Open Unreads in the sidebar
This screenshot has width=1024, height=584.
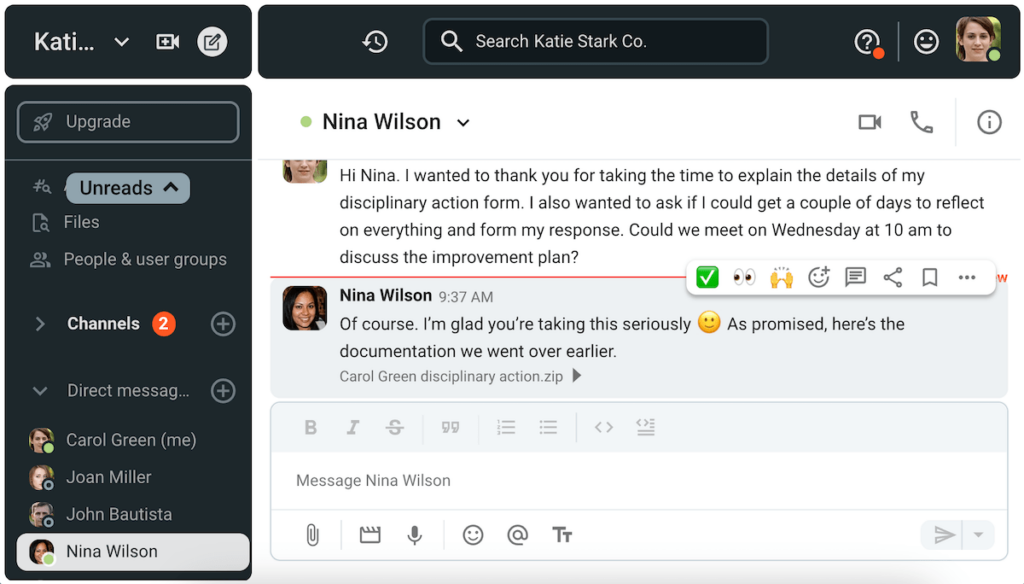coord(127,187)
